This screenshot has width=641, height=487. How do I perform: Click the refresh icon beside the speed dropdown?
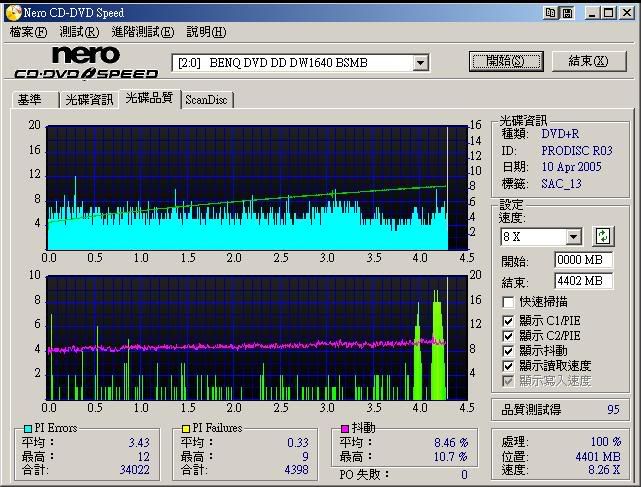point(603,236)
